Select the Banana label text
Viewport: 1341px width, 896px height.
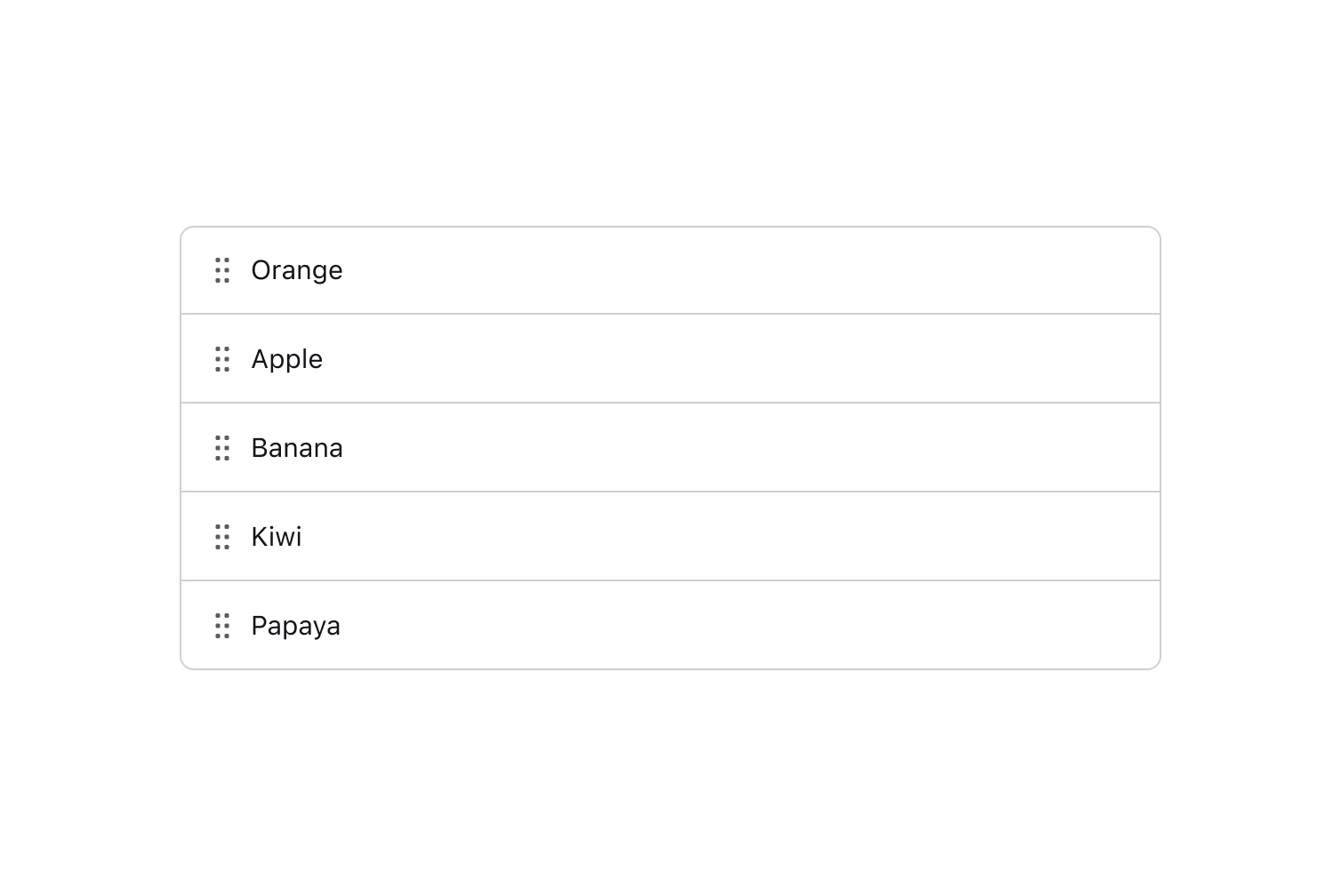click(296, 448)
